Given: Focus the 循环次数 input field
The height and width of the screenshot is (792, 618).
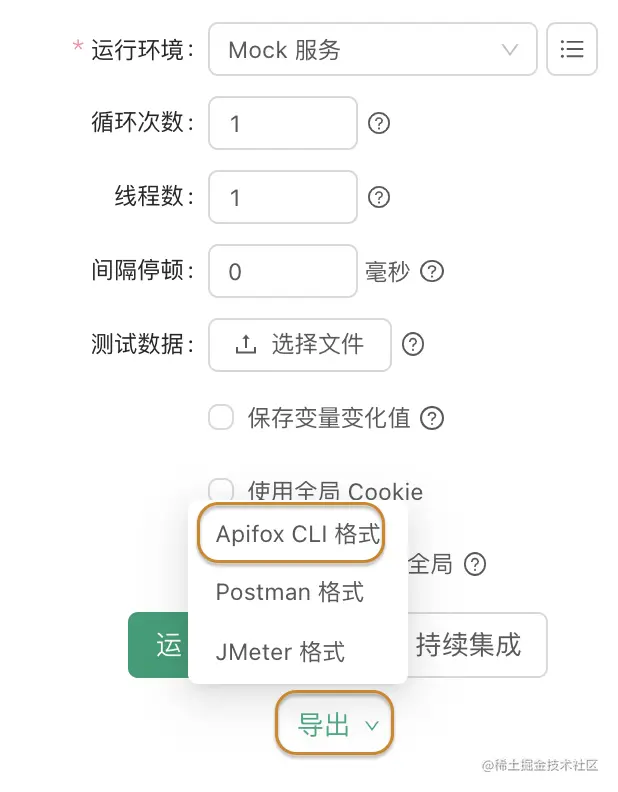Looking at the screenshot, I should [282, 124].
